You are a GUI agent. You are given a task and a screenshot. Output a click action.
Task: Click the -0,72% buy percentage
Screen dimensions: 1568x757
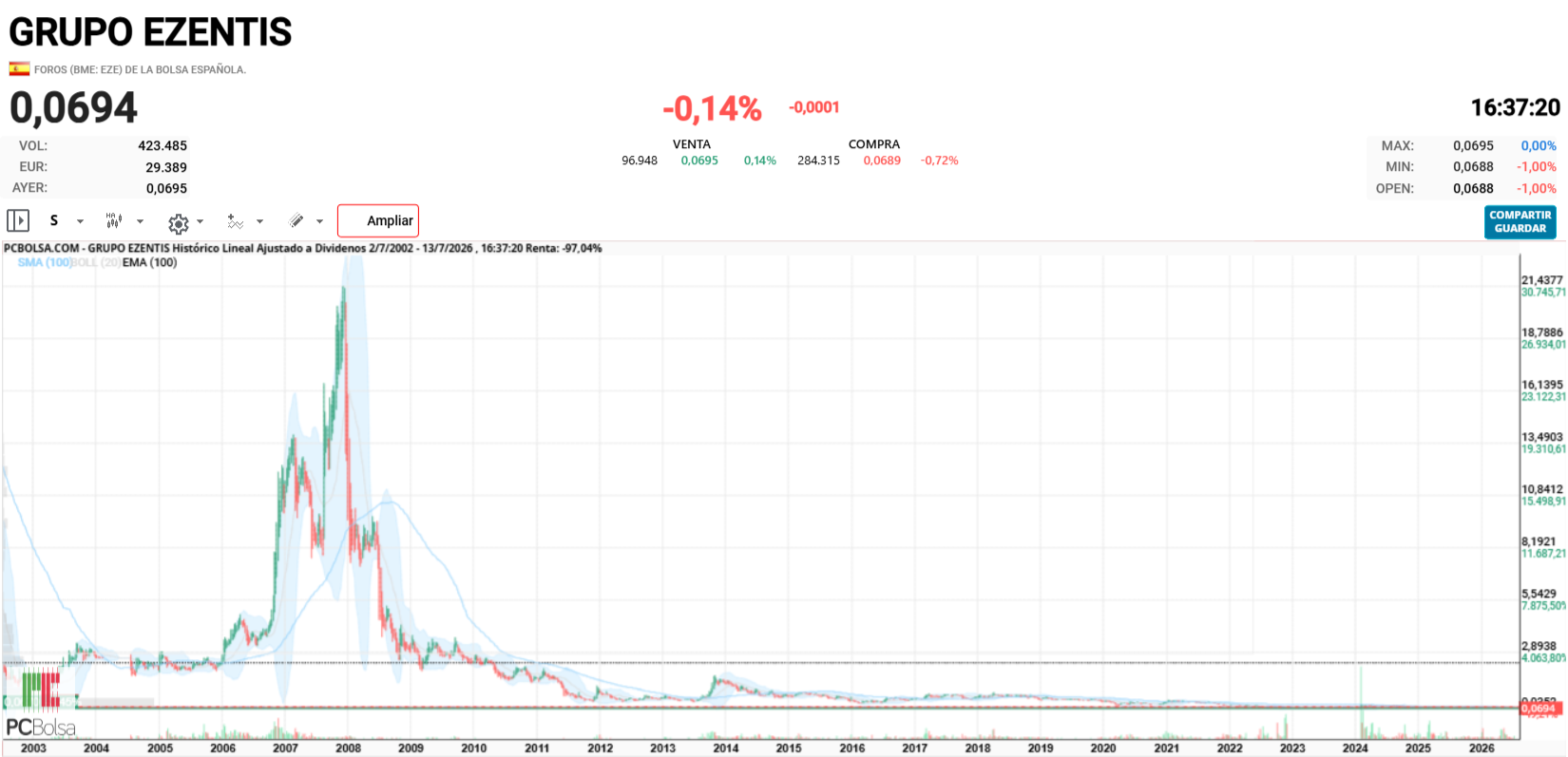(940, 161)
